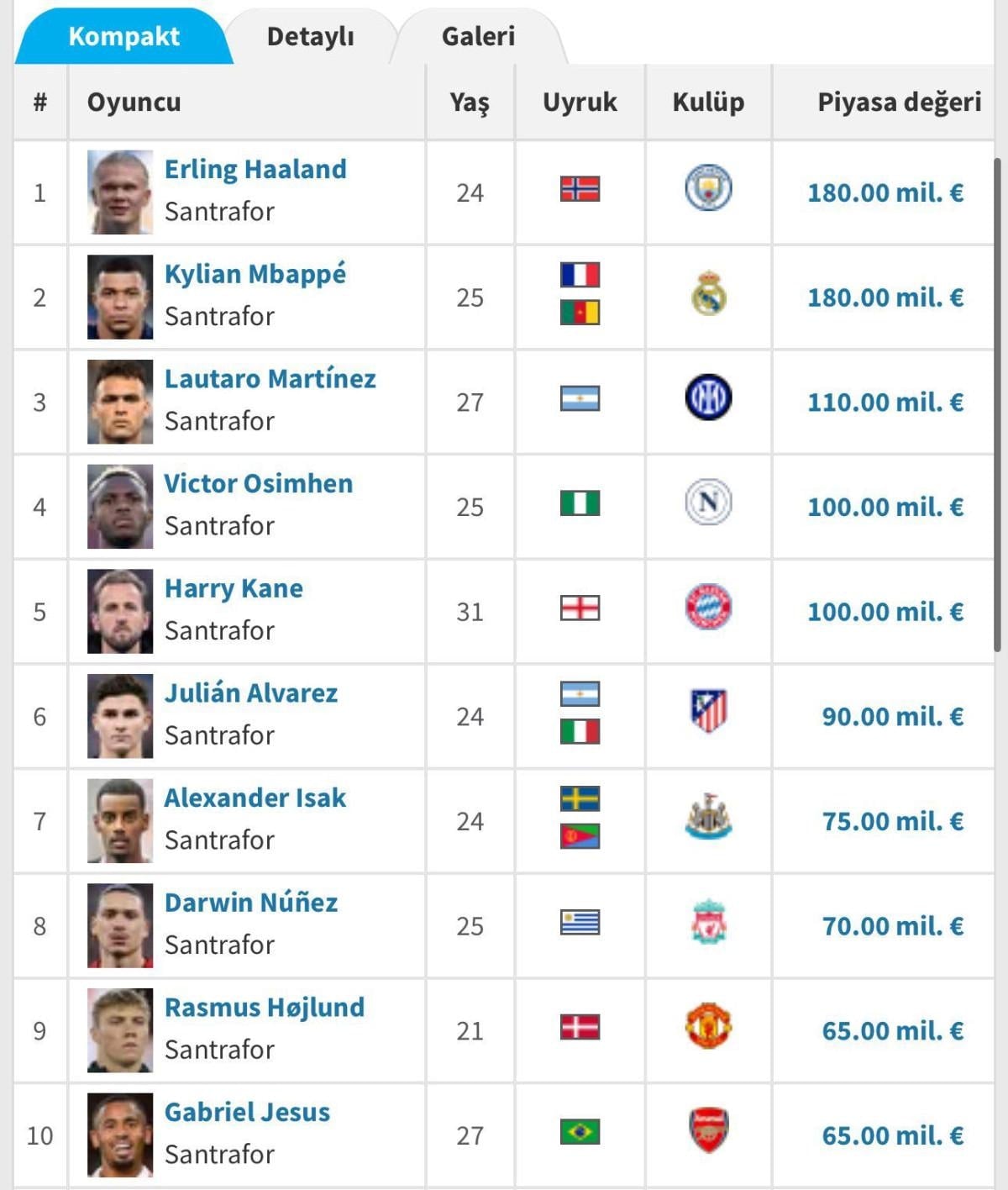Switch to the Detaylı tab

click(310, 37)
